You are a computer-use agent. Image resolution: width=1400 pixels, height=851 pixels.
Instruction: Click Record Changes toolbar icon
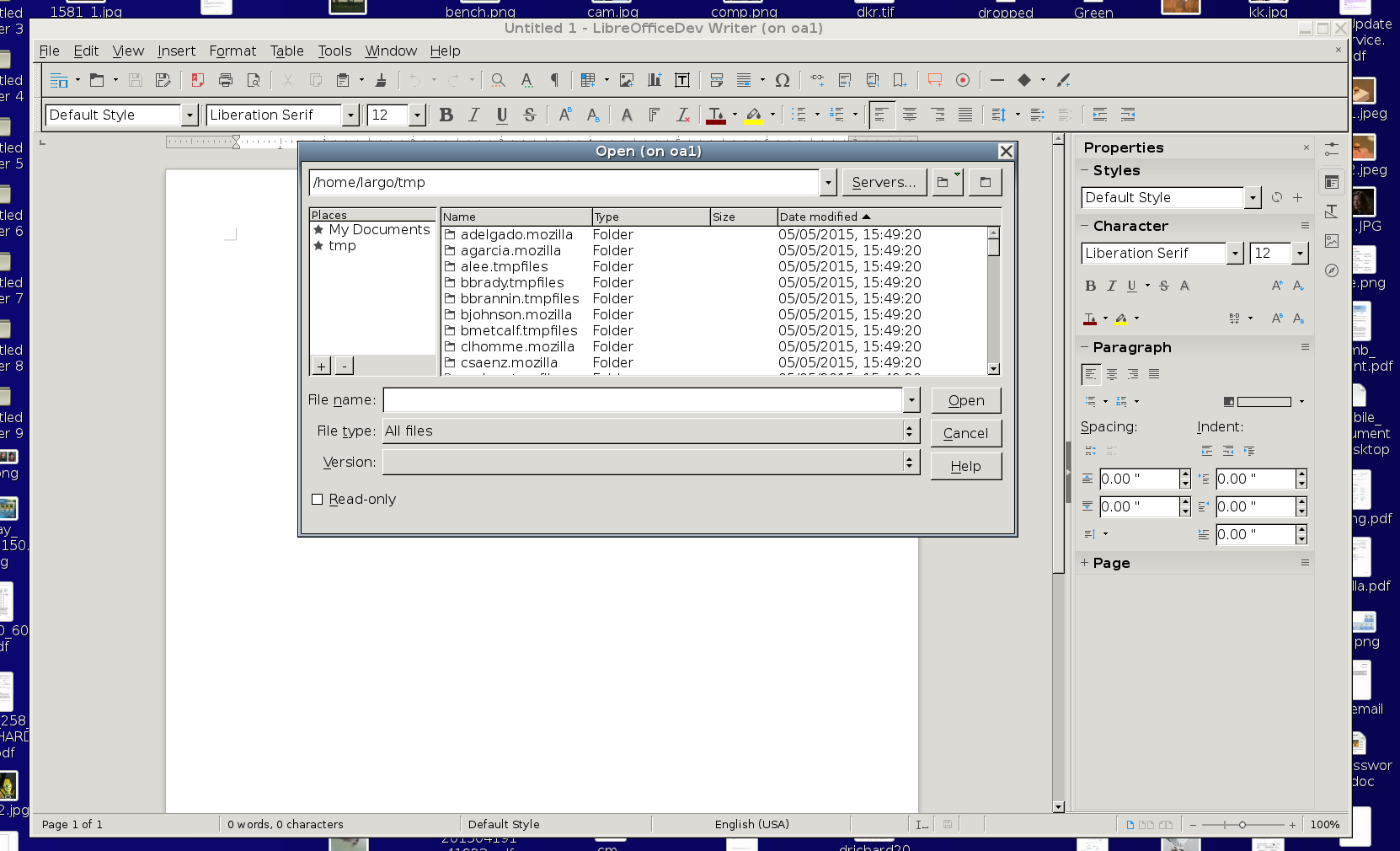pyautogui.click(x=963, y=80)
